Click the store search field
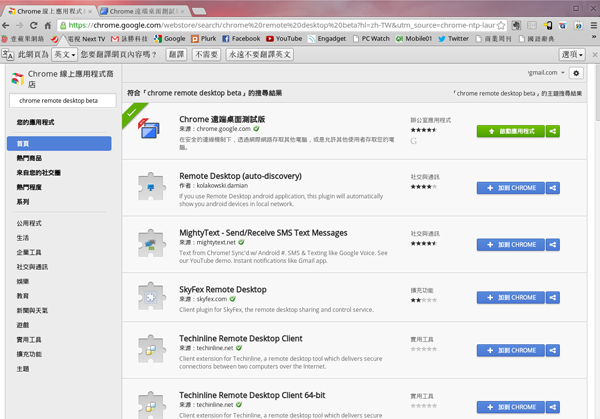Screen dimensions: 600x419 pos(63,101)
